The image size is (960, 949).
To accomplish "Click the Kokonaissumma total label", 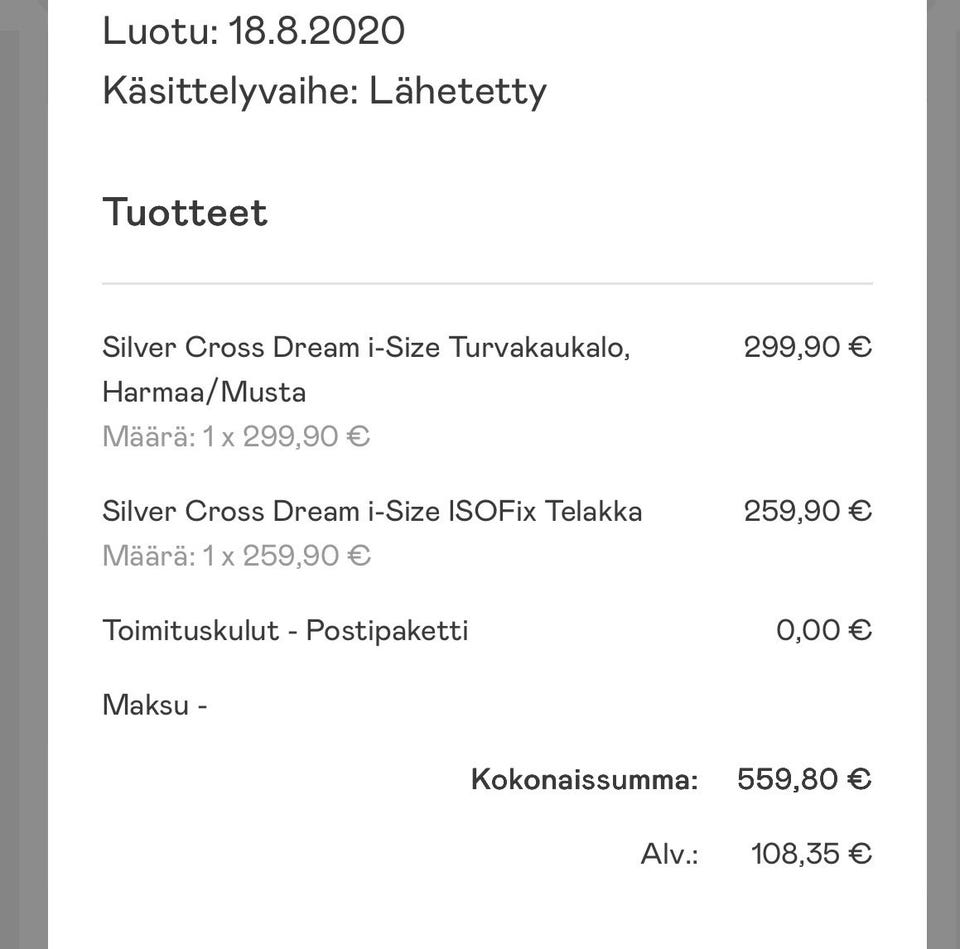I will point(584,779).
